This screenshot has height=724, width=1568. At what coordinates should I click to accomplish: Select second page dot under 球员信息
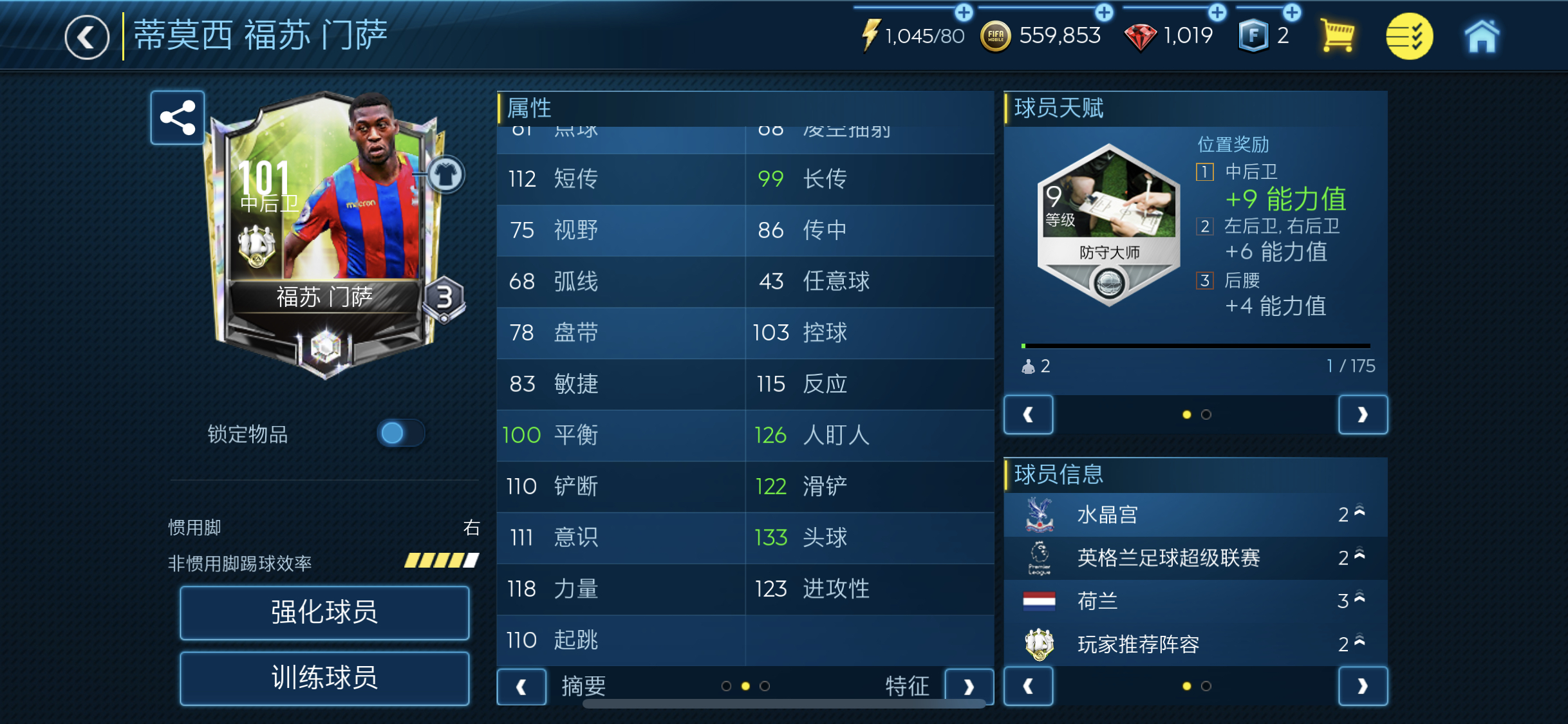(x=1206, y=687)
